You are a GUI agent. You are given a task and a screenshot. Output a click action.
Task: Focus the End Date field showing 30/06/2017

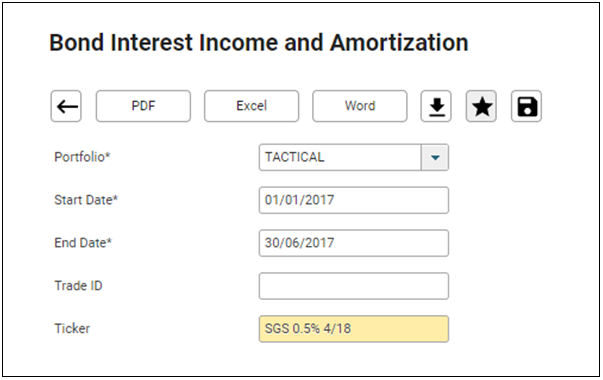354,243
